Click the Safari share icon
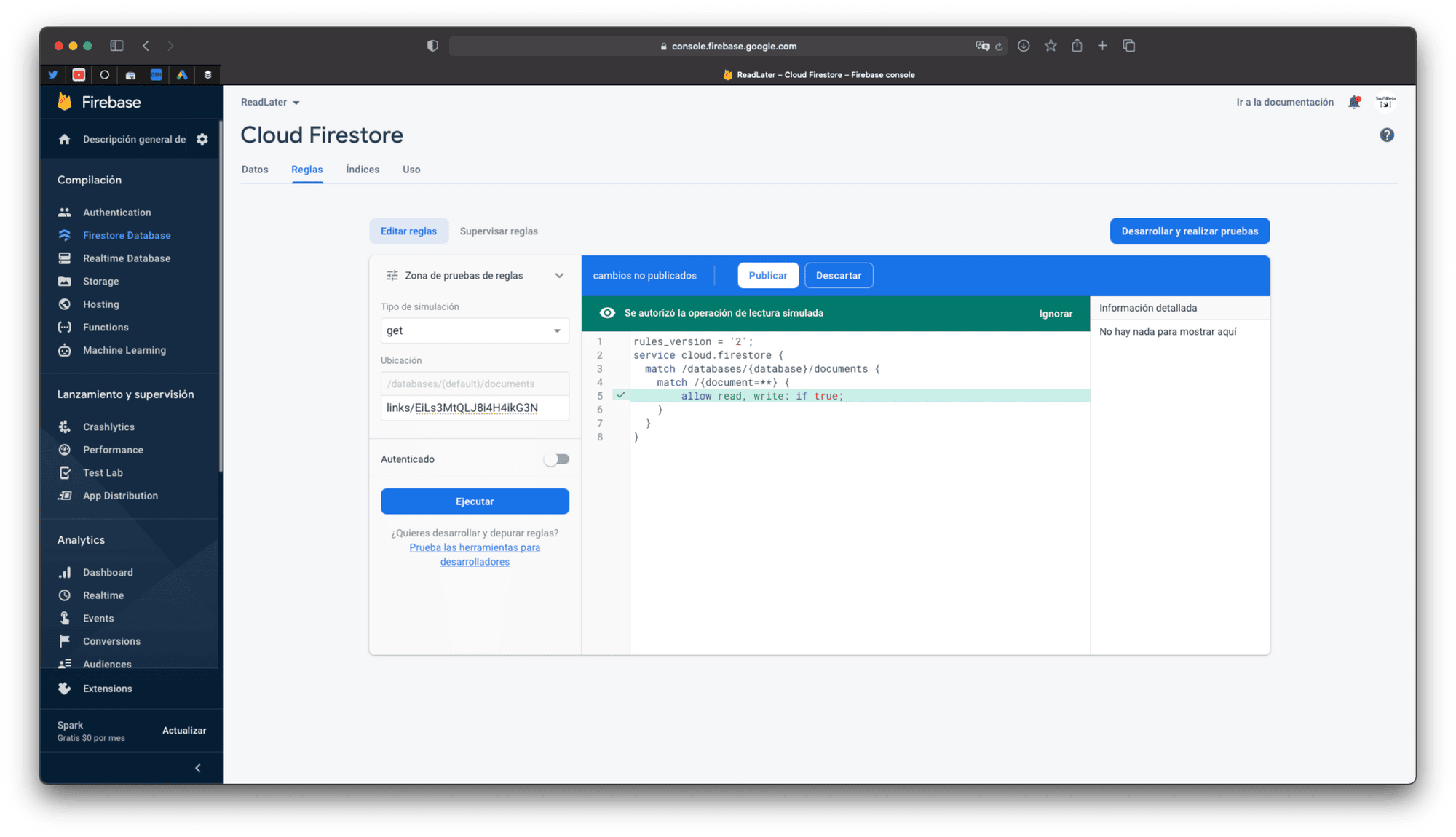 click(1077, 46)
